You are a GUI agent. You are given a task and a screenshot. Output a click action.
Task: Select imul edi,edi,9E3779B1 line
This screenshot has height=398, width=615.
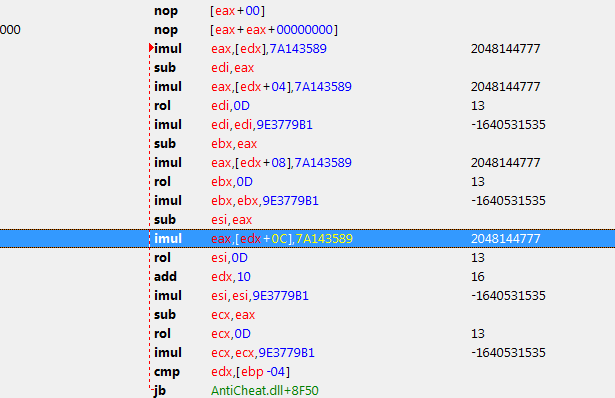coord(308,124)
